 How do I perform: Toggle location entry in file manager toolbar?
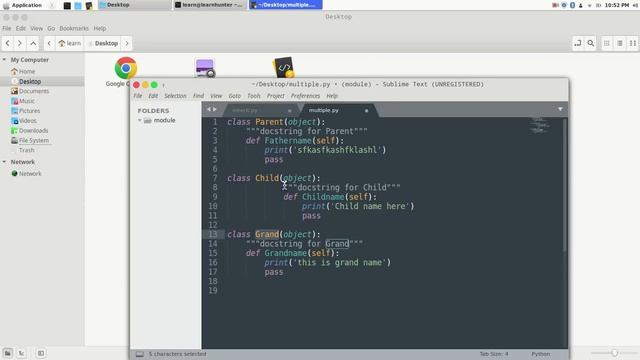[578, 43]
